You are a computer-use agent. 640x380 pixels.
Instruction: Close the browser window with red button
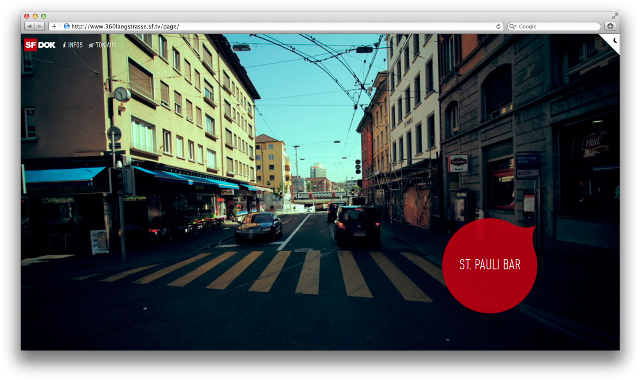(x=27, y=16)
